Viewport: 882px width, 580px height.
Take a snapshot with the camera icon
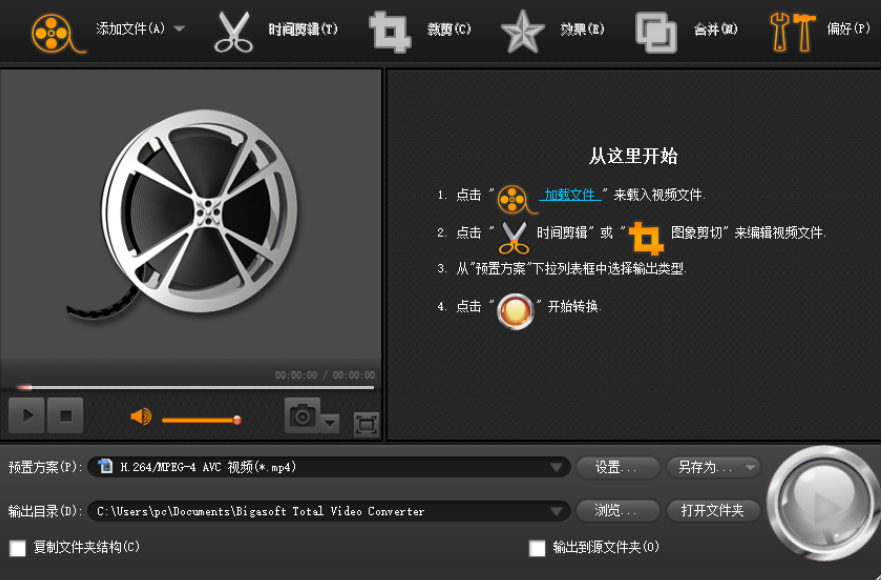click(x=302, y=414)
